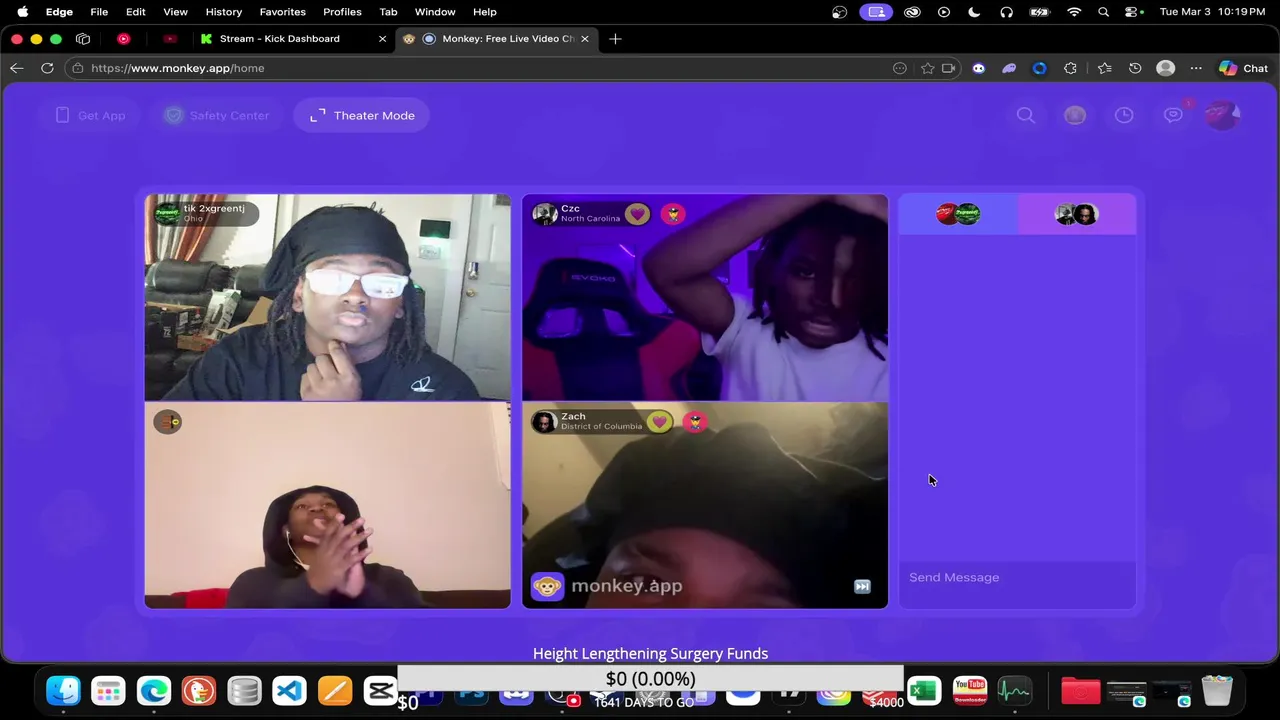Open the Monkey chat messages icon

click(1173, 115)
